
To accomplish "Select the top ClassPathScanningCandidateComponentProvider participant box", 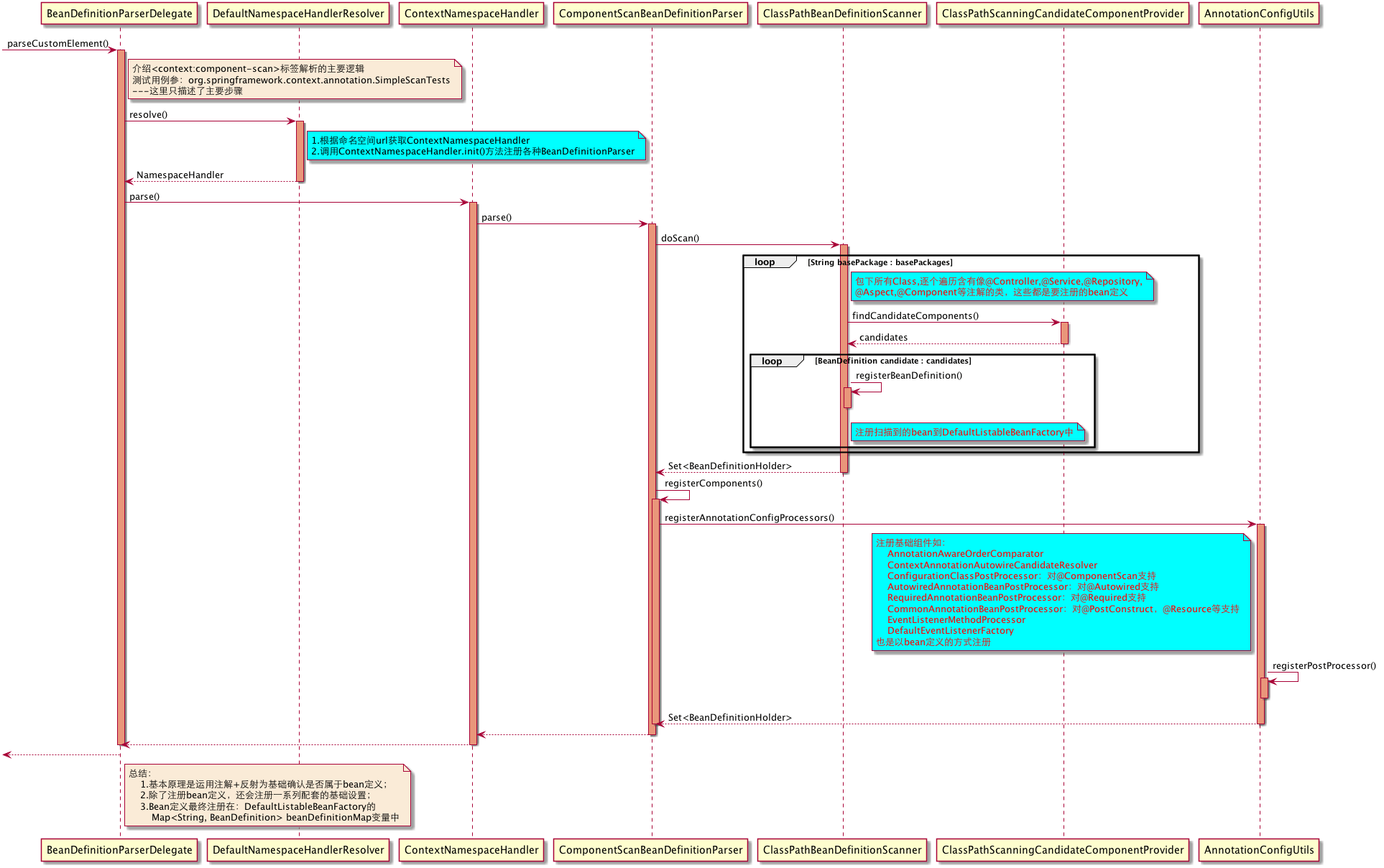I will click(1063, 14).
